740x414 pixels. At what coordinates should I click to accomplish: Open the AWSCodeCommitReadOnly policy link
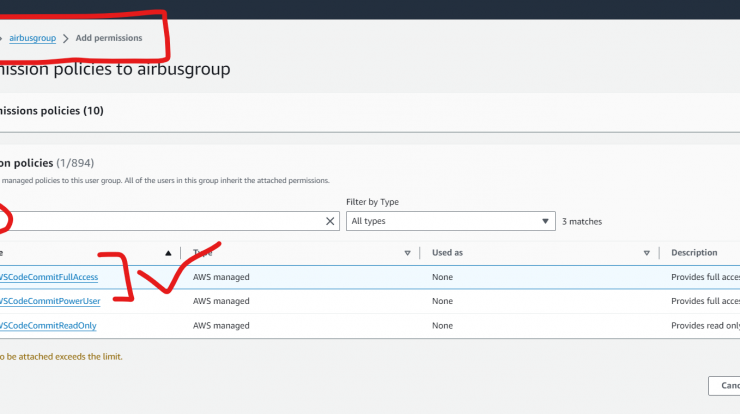[48, 326]
